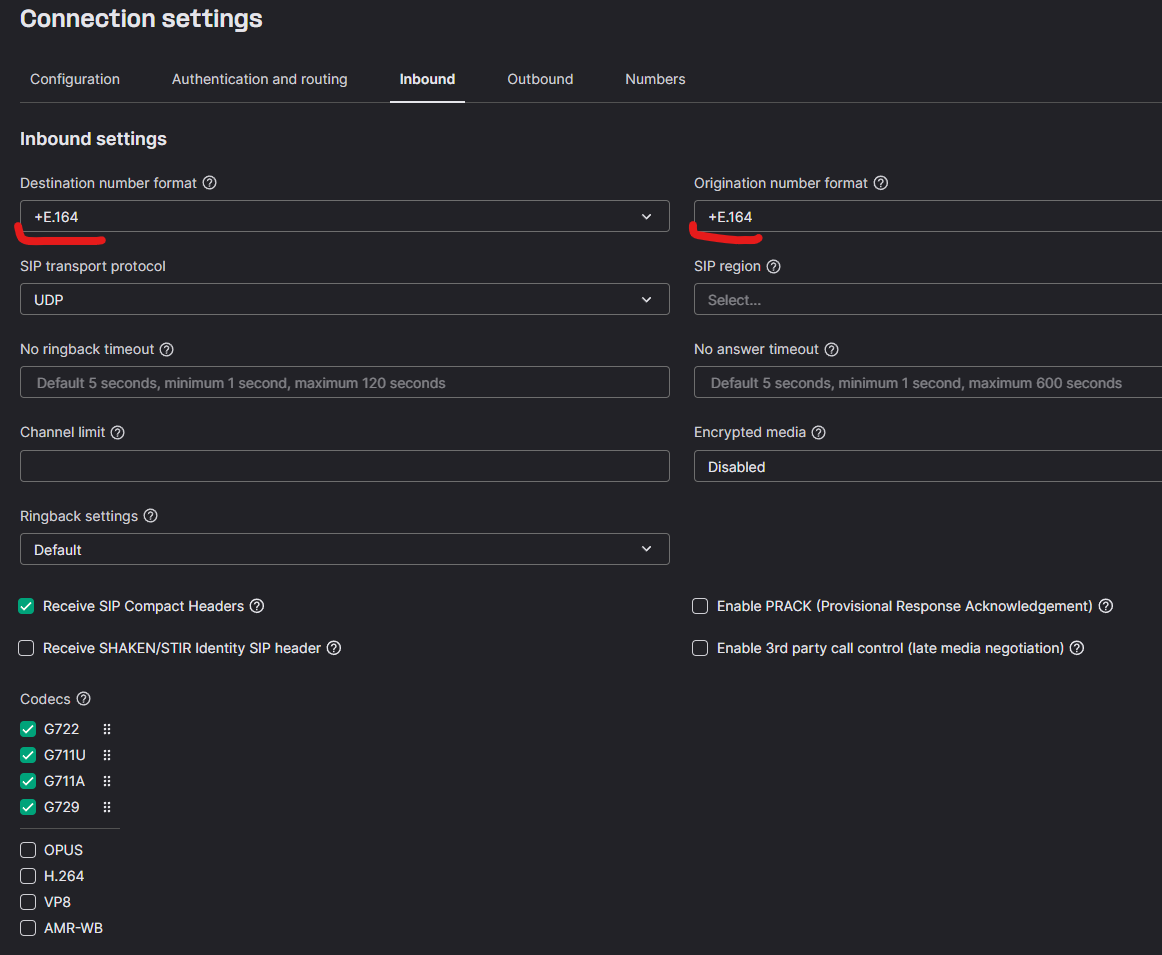Click help icon beside SHAKEN/STIR header
1162x955 pixels.
[x=334, y=648]
